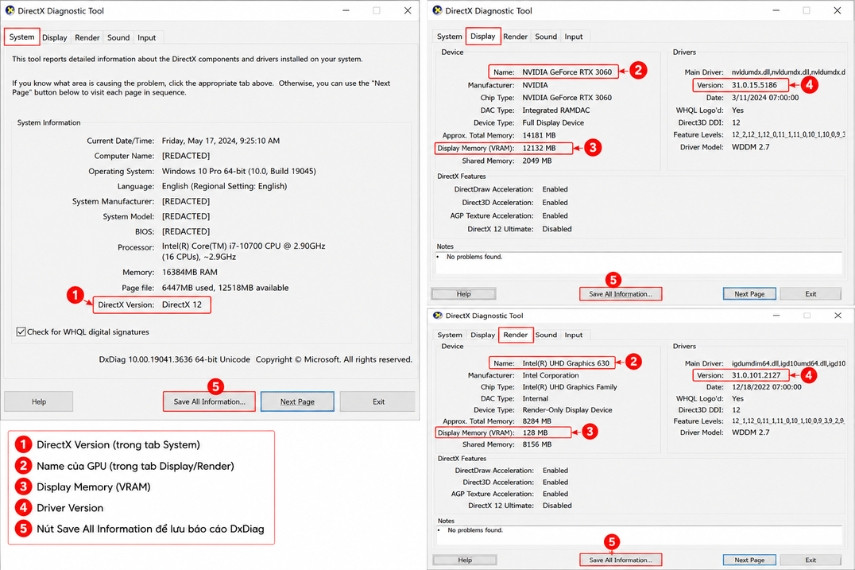This screenshot has height=570, width=855.
Task: Open the System tab in left window
Action: pos(22,37)
